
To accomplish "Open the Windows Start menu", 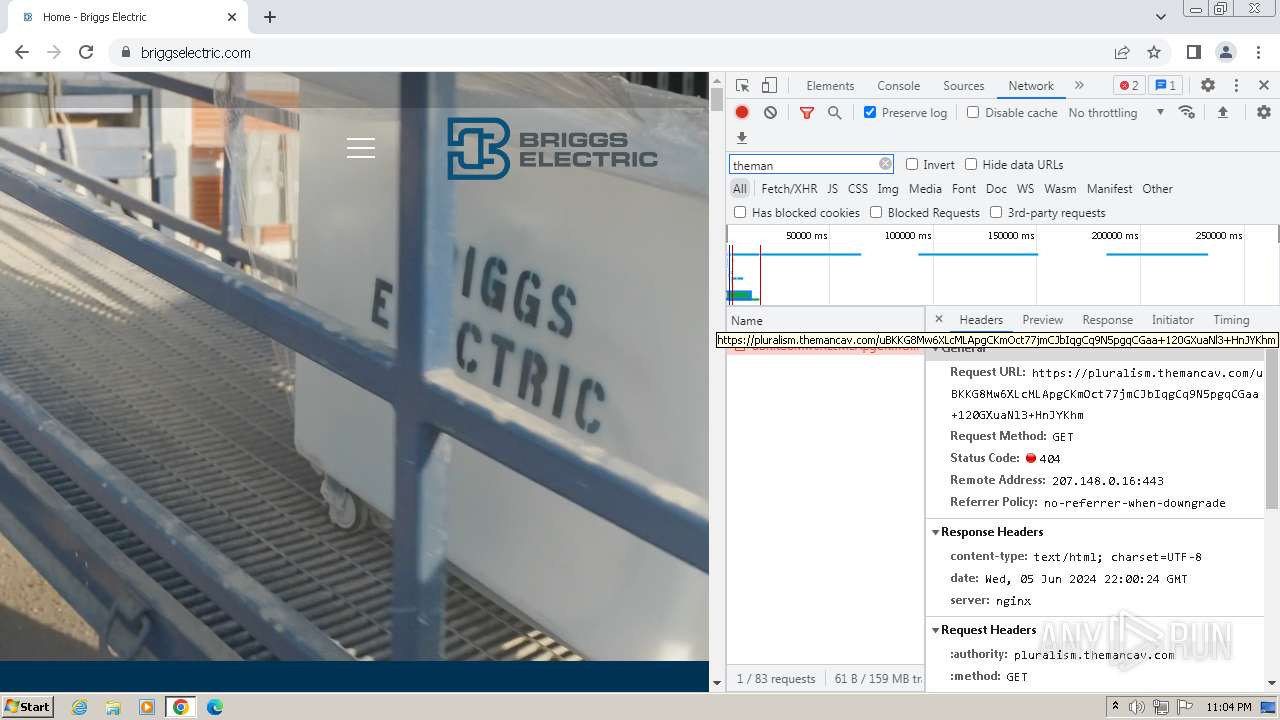I will pos(27,706).
